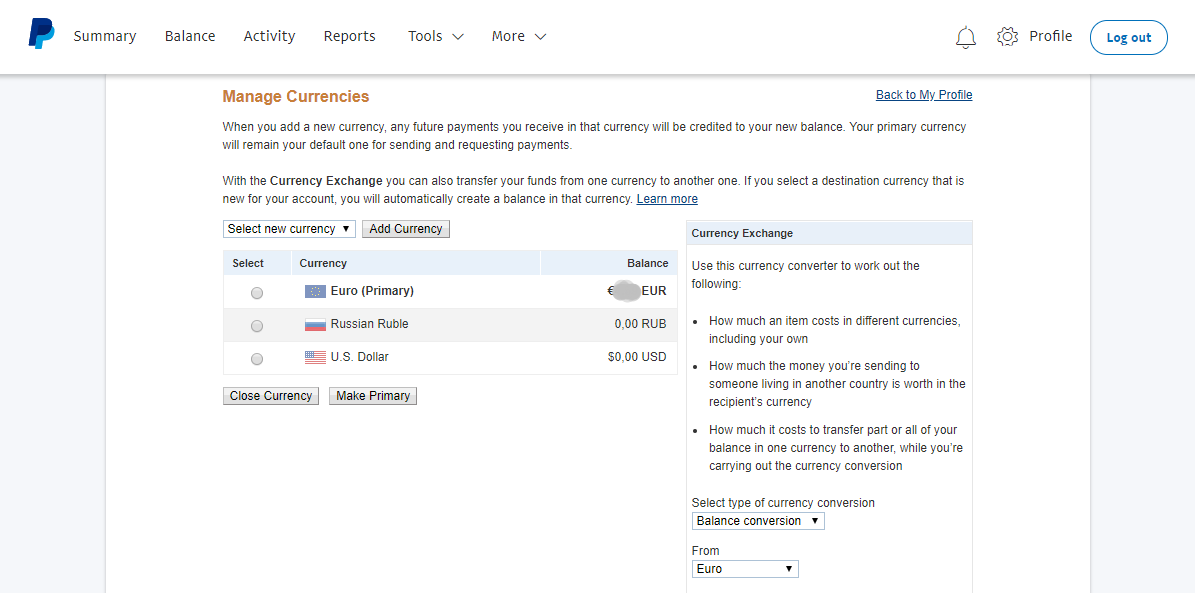Click the Select column header
Viewport: 1195px width, 593px height.
pos(248,263)
